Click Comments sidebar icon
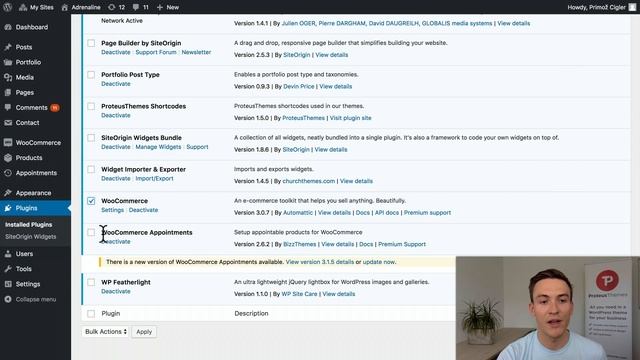 pyautogui.click(x=8, y=108)
